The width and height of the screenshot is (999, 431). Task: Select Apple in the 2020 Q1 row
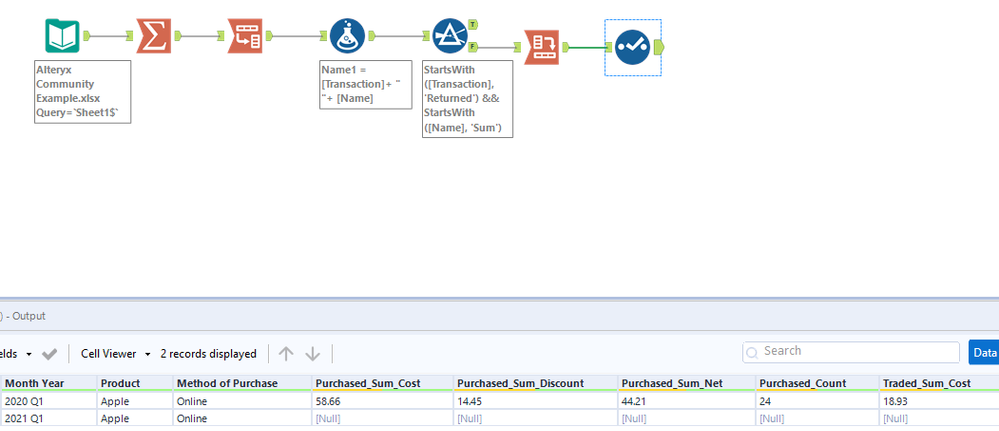click(x=134, y=402)
